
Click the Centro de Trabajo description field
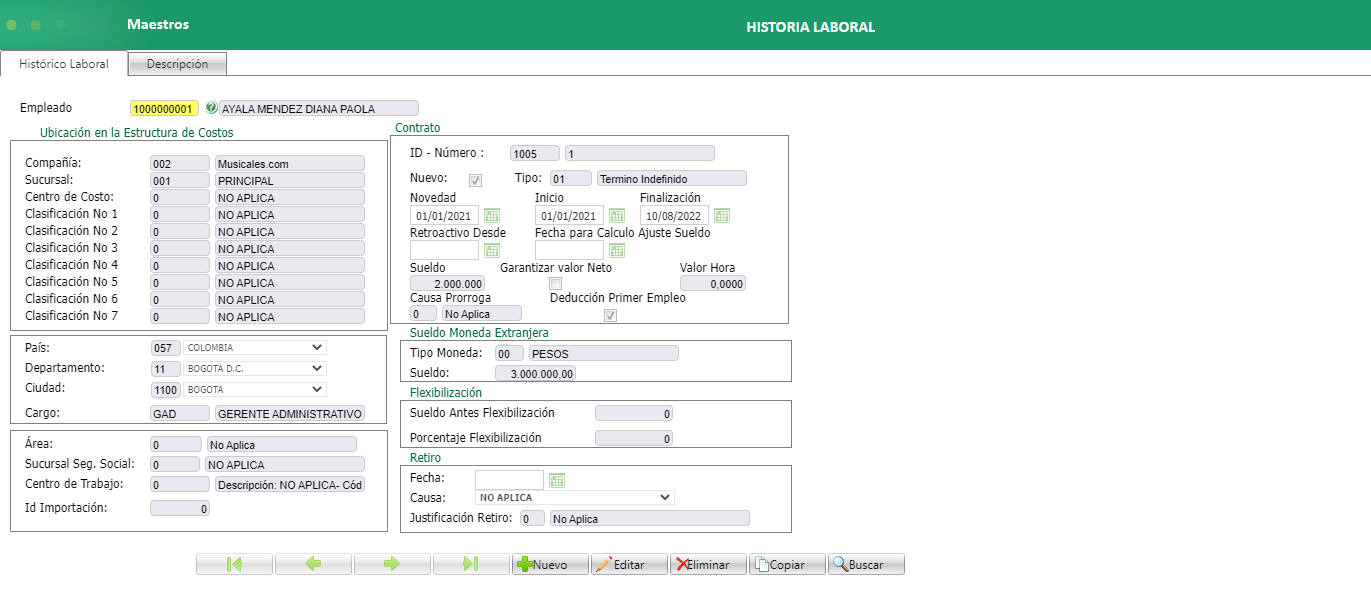pos(290,484)
